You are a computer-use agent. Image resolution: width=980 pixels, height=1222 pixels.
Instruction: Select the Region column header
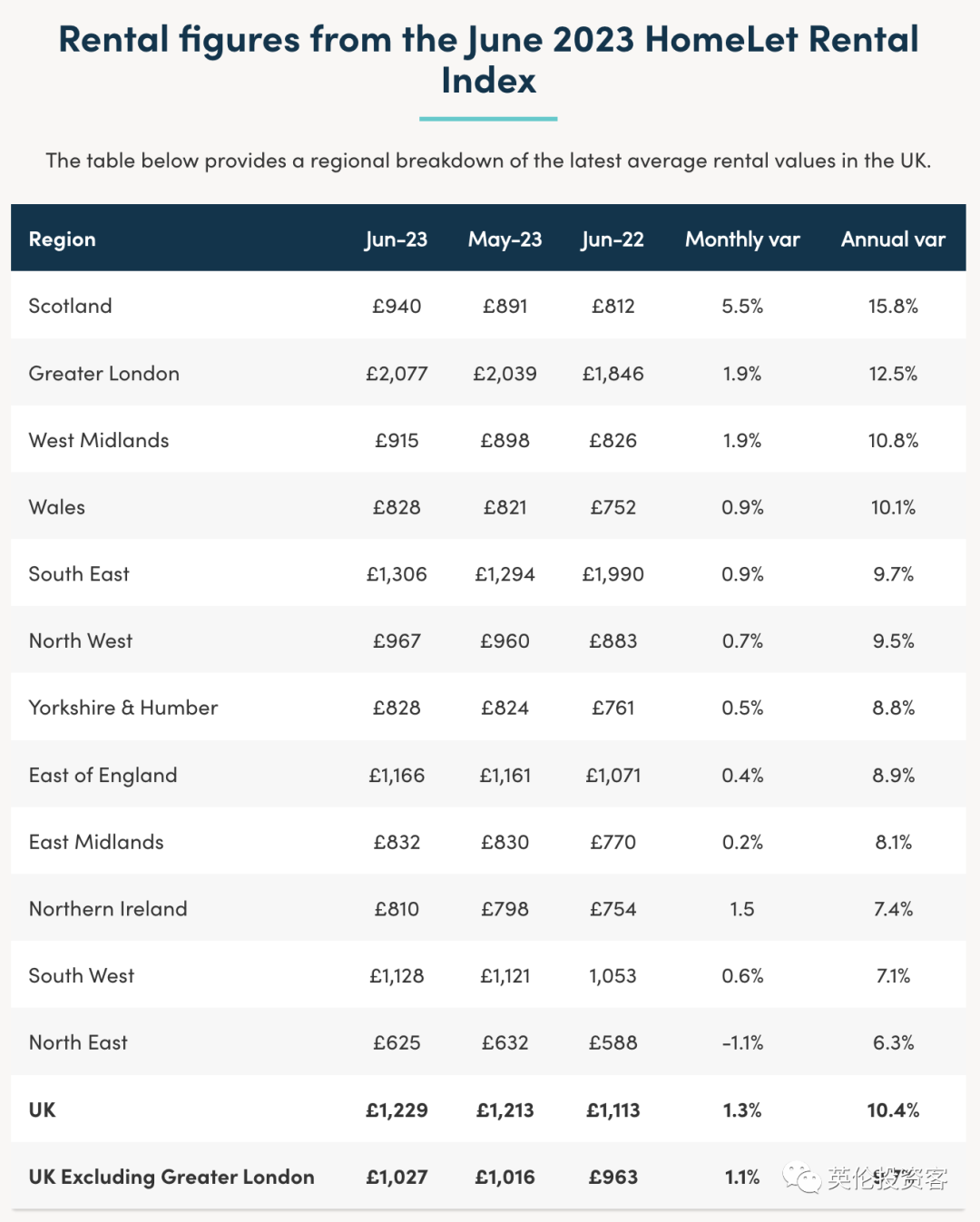[x=62, y=240]
